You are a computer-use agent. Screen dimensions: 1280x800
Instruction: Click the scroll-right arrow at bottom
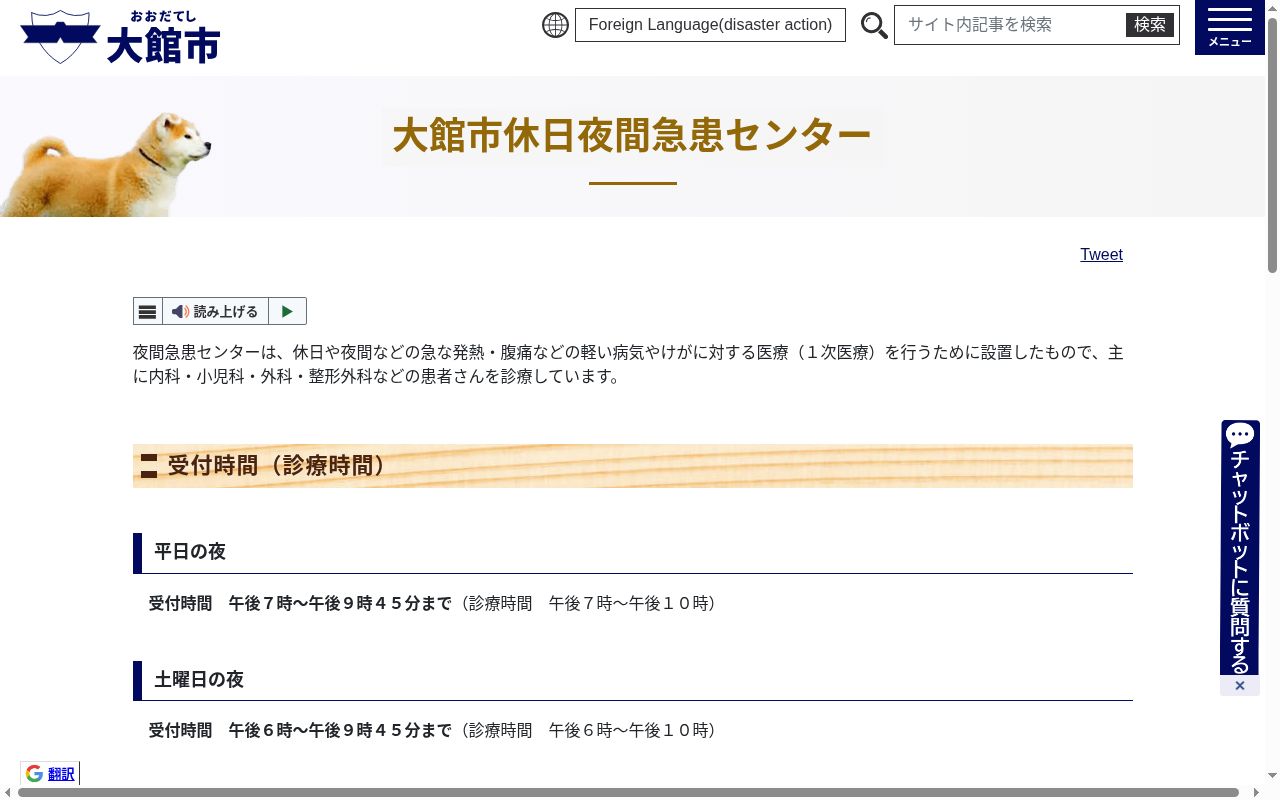point(1256,793)
